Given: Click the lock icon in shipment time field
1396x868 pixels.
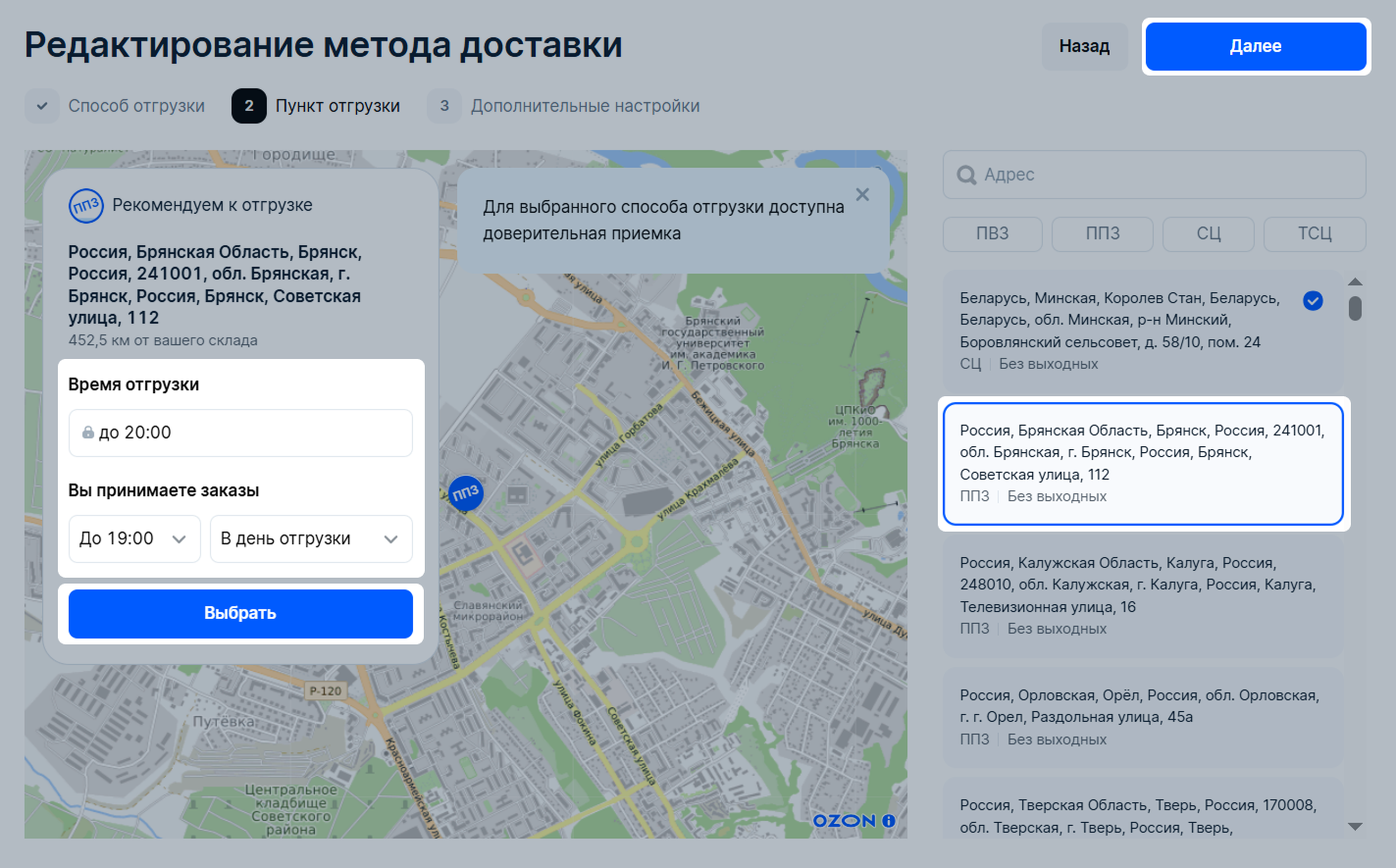Looking at the screenshot, I should [87, 433].
